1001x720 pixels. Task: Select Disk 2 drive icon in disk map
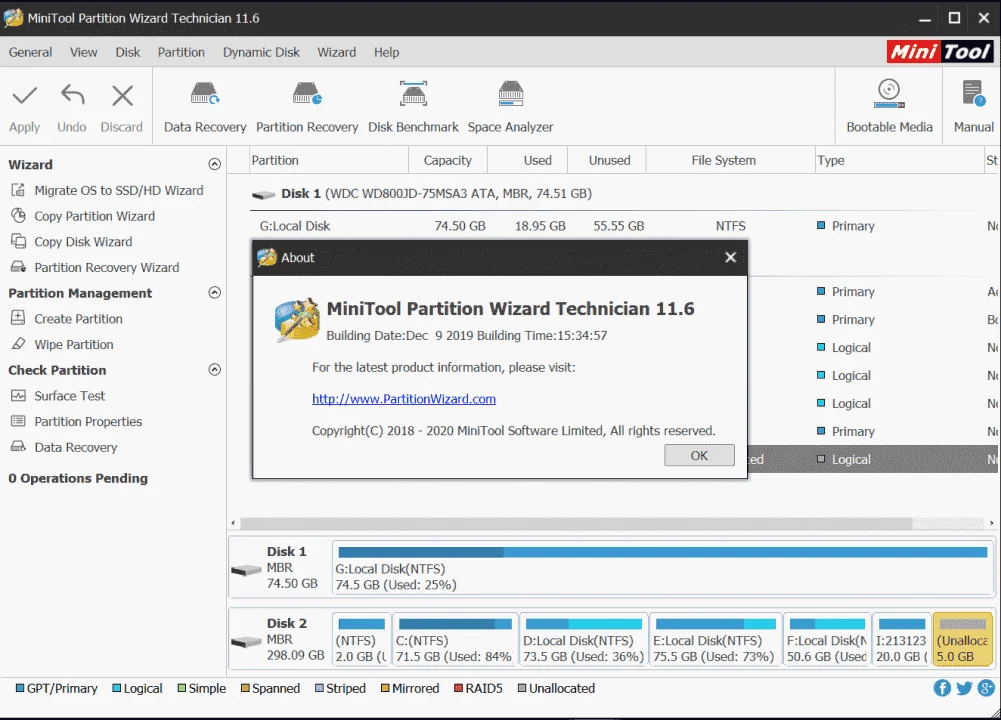tap(246, 641)
